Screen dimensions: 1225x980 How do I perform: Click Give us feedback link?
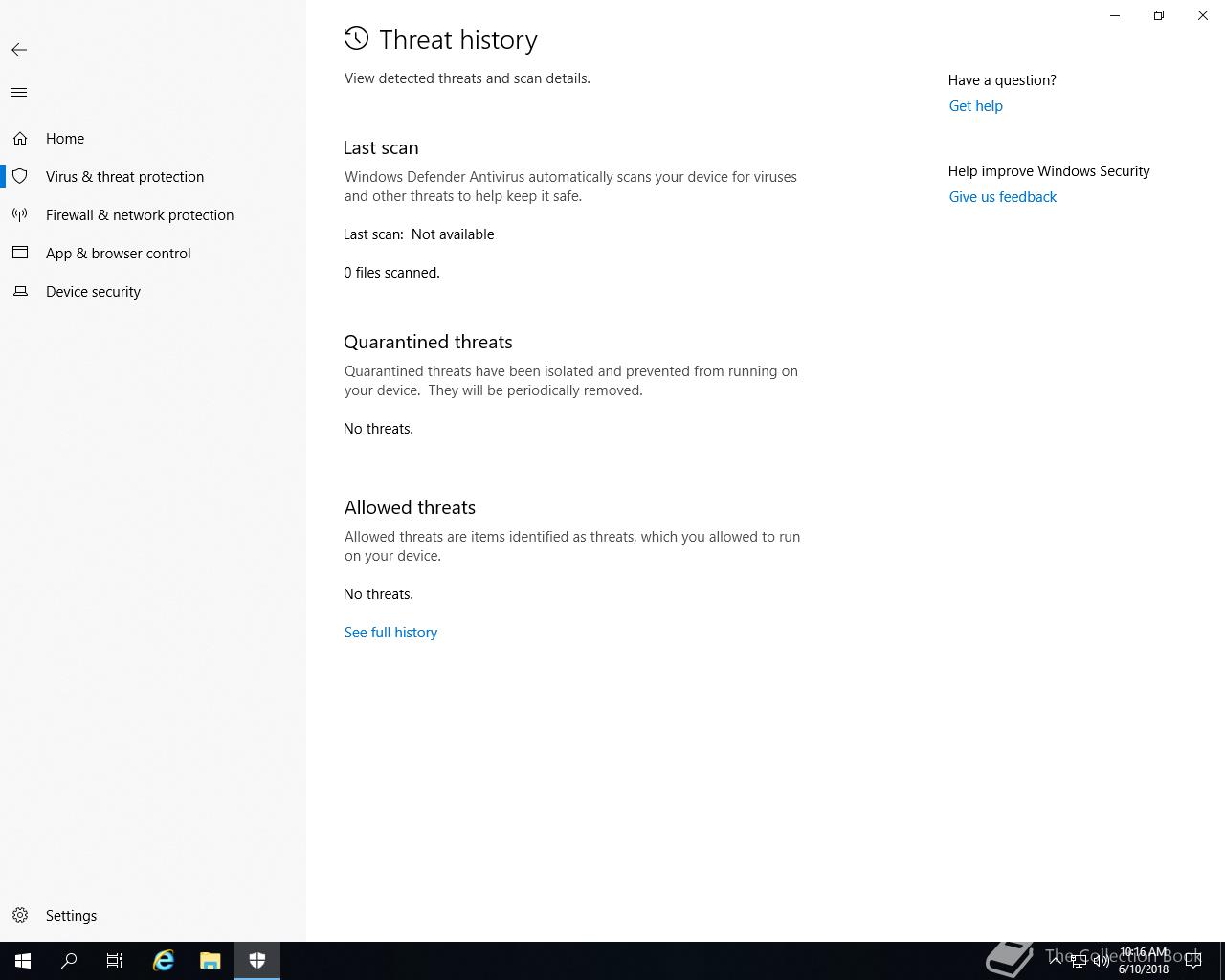pyautogui.click(x=1003, y=197)
